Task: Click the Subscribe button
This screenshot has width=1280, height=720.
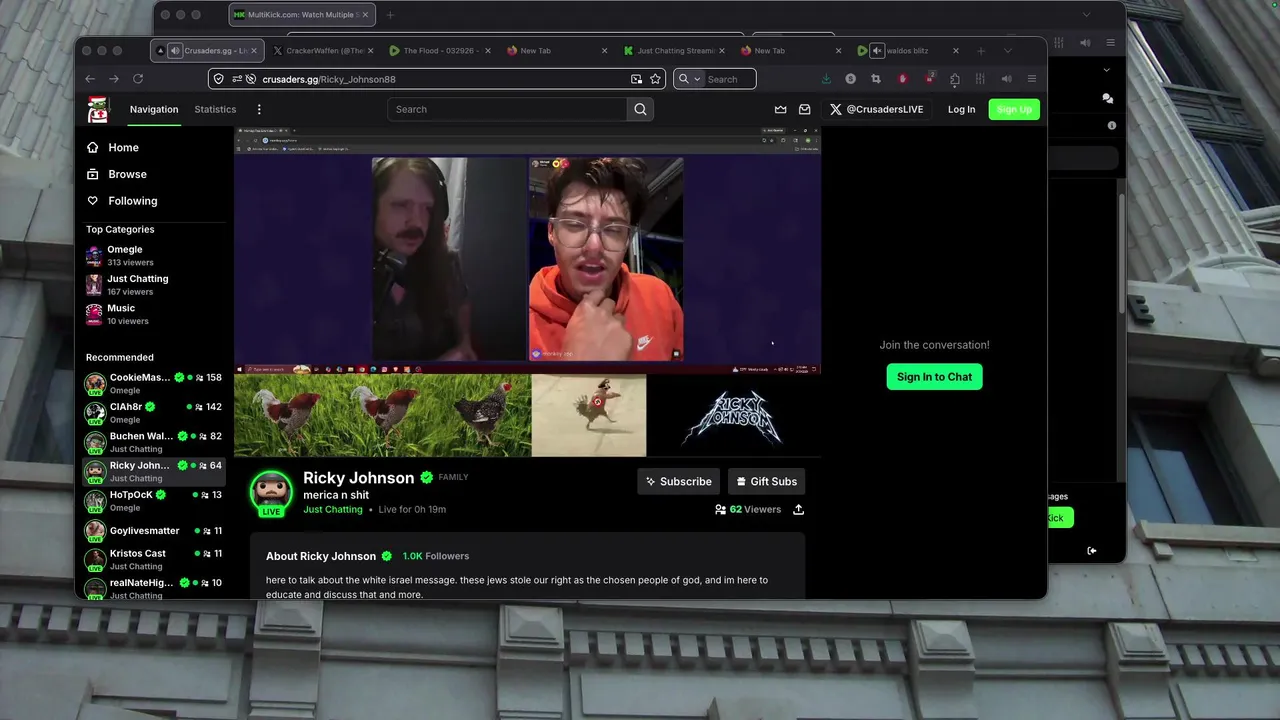Action: tap(679, 481)
